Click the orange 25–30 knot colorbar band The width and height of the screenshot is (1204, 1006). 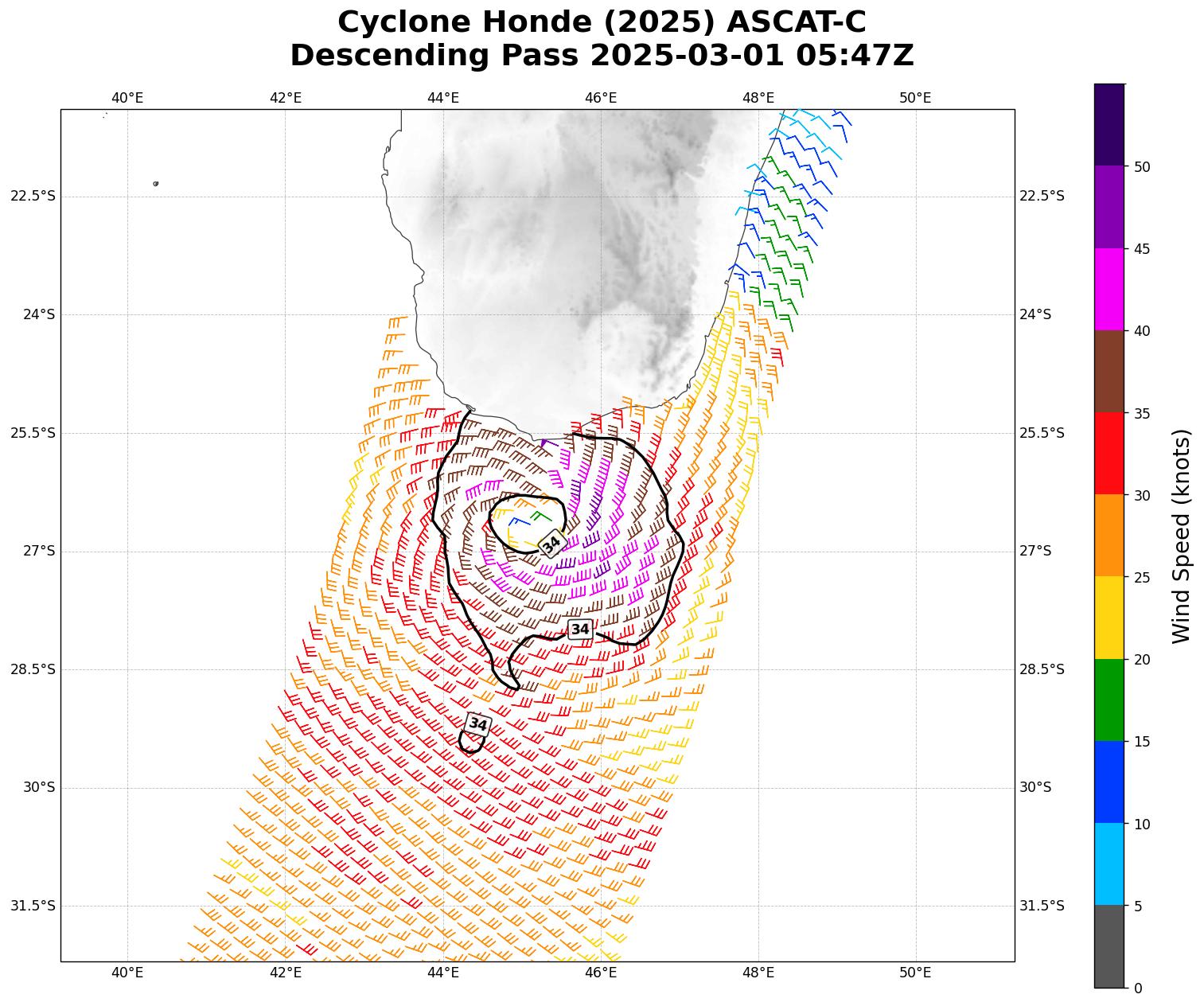pos(1109,535)
